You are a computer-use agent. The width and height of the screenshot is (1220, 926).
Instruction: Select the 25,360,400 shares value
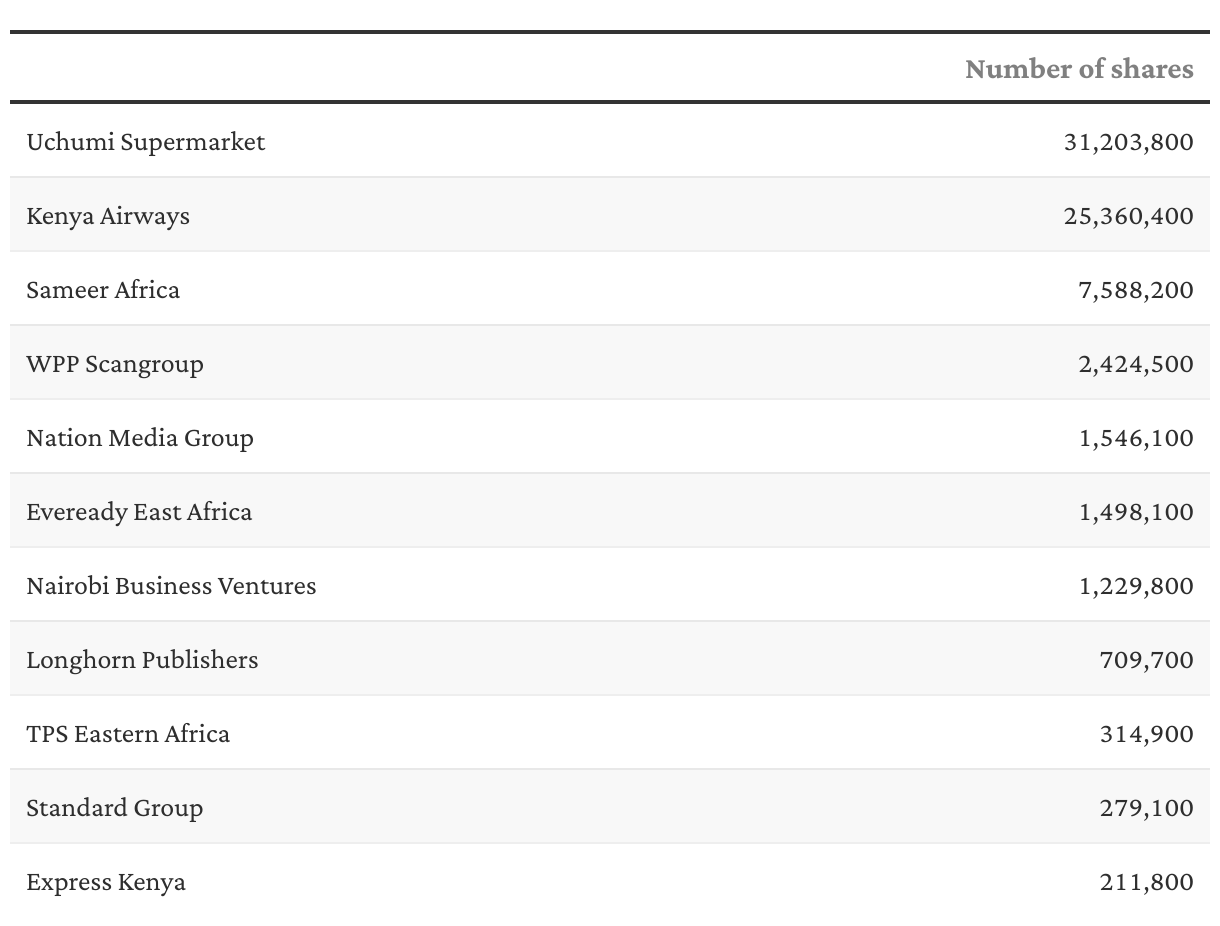[1128, 215]
